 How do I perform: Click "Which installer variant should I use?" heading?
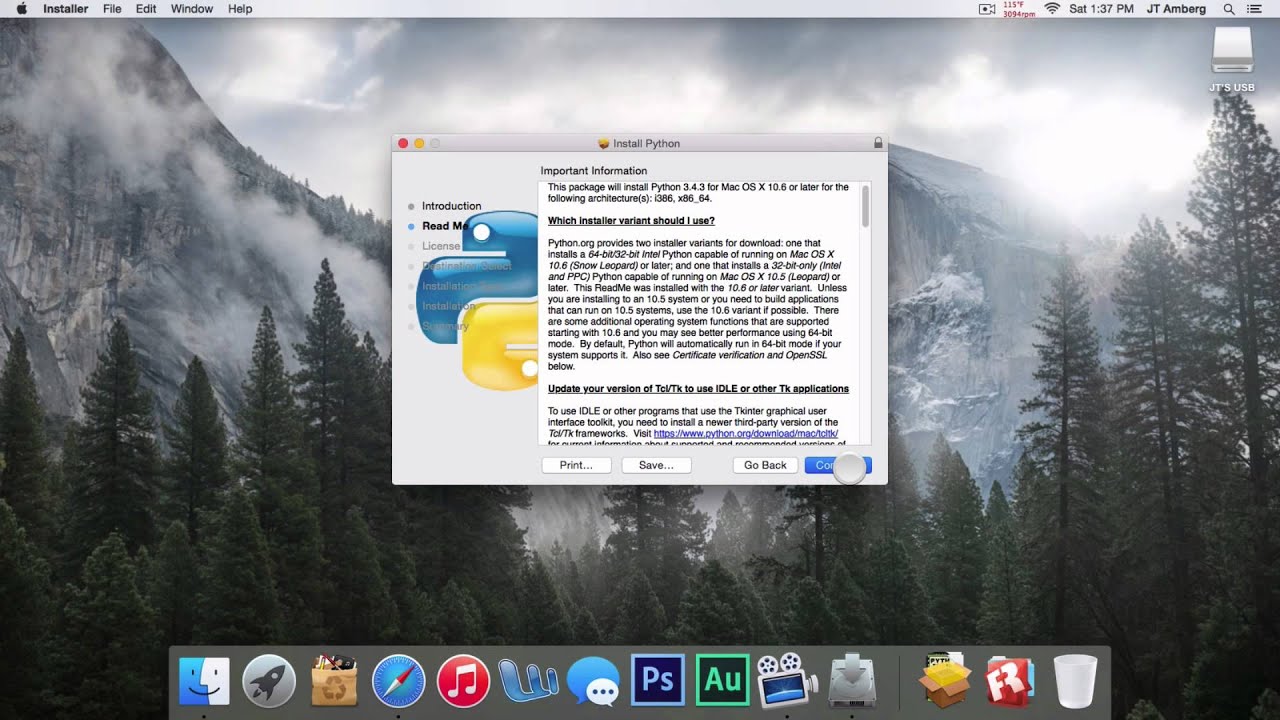[x=631, y=220]
